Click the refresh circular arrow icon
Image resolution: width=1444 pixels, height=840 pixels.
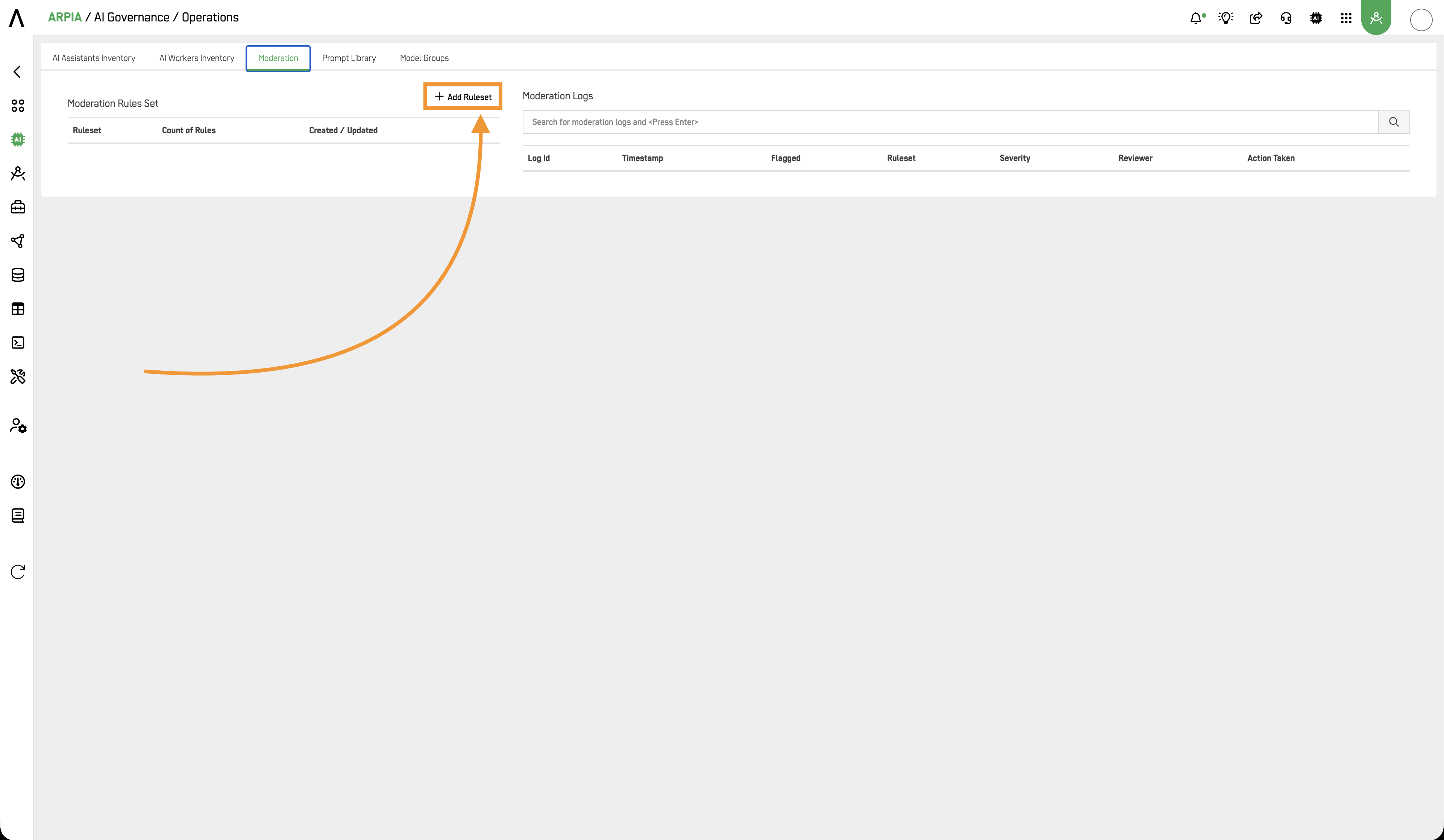coord(18,572)
